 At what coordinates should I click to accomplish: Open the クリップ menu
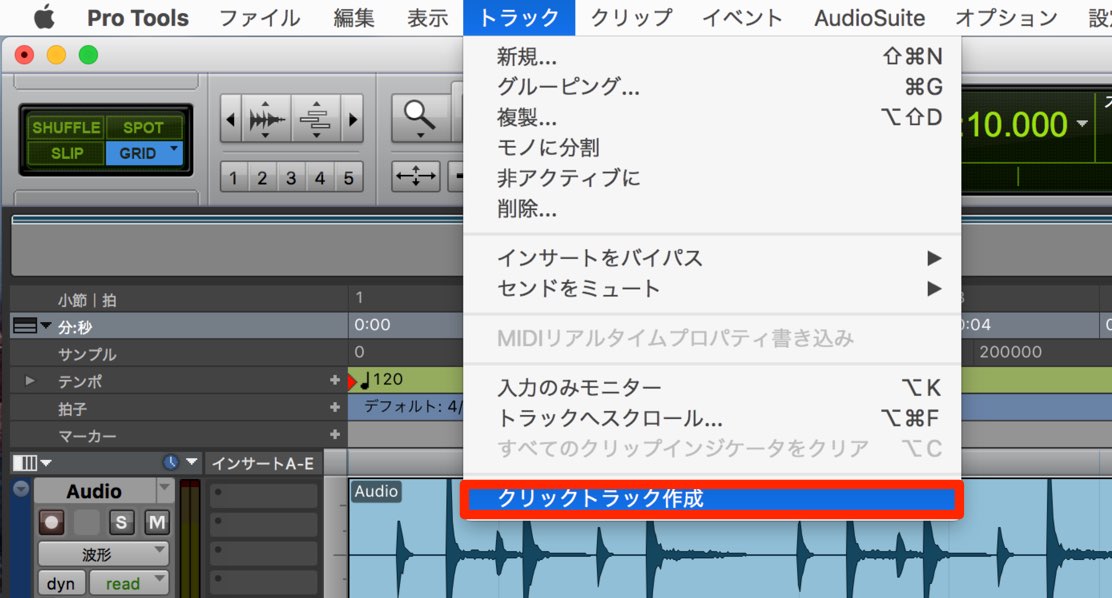pos(631,18)
